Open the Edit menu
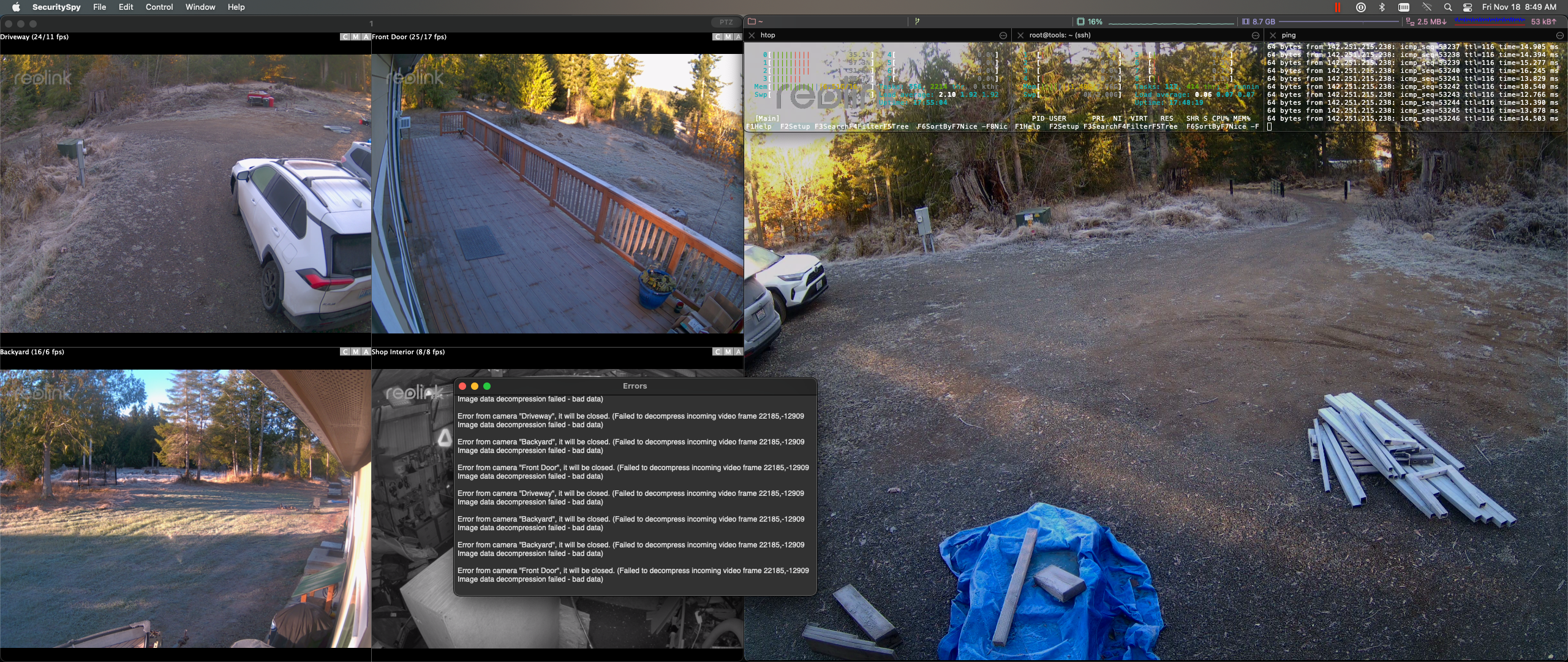This screenshot has height=662, width=1568. pos(126,7)
